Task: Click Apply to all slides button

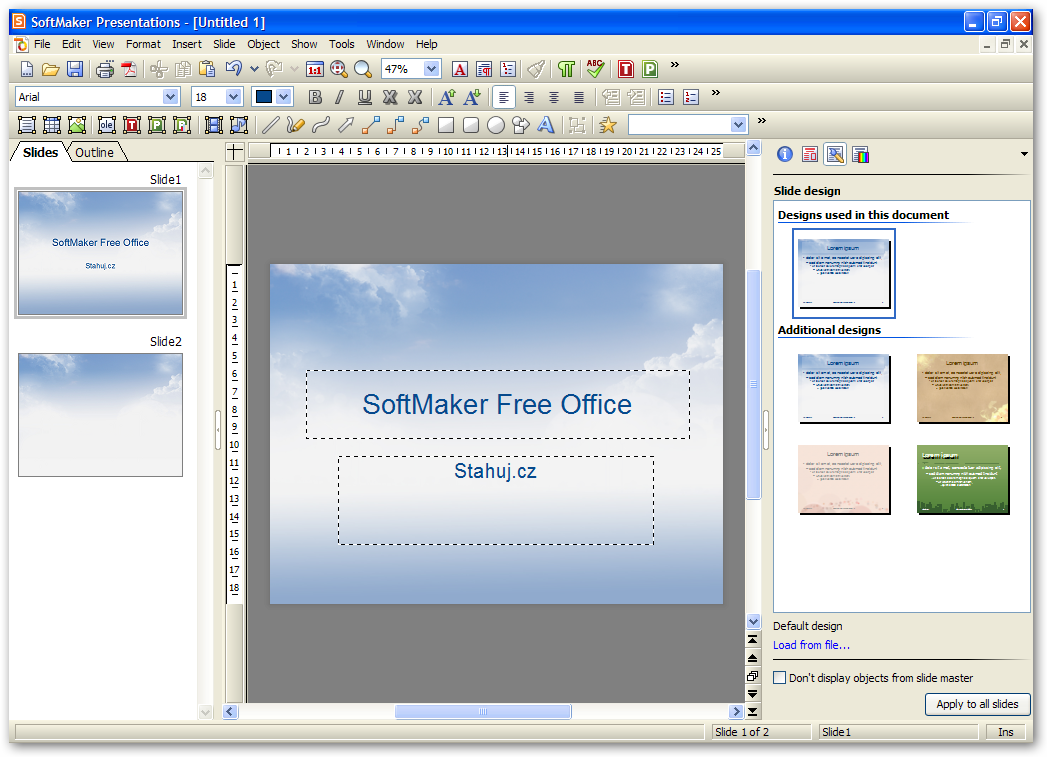Action: 977,704
